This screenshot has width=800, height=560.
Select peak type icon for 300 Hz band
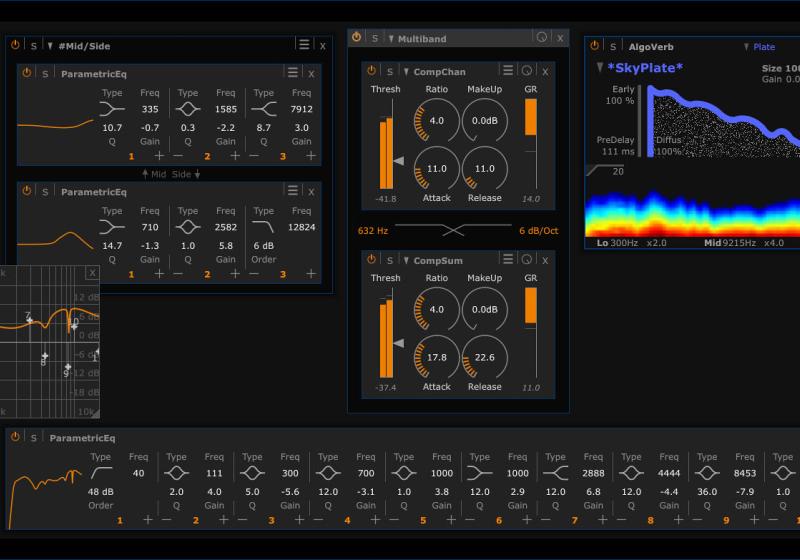(252, 473)
